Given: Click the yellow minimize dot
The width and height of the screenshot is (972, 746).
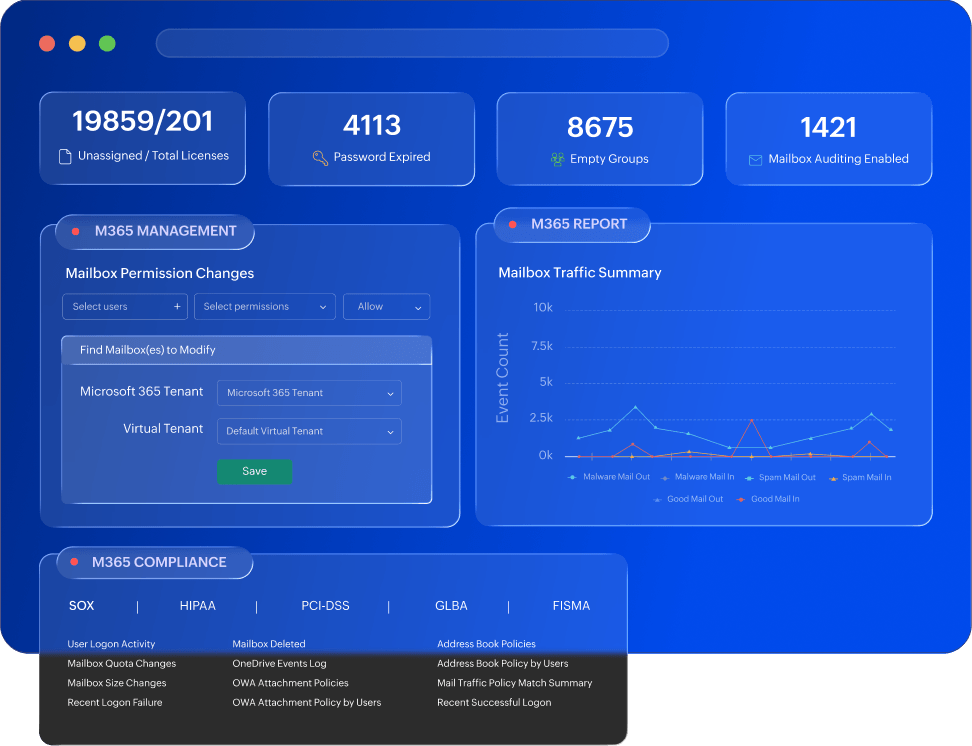Looking at the screenshot, I should pos(77,43).
